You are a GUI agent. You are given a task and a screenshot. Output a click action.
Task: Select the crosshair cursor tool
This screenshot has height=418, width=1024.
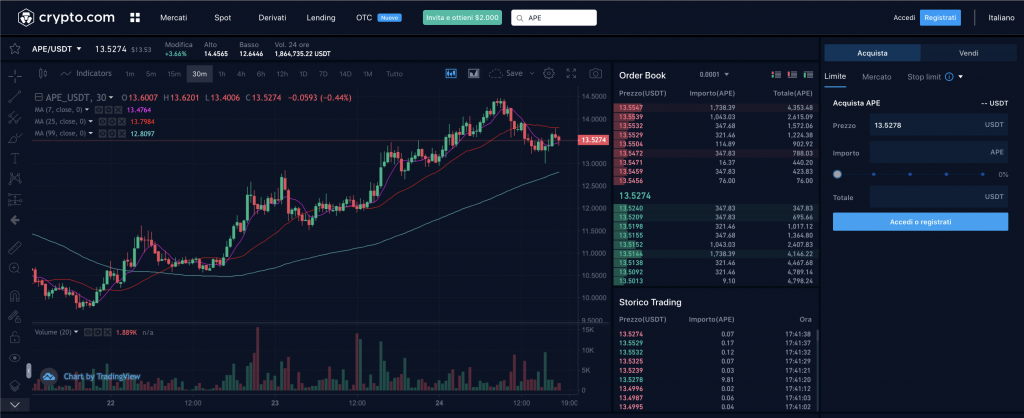coord(14,76)
